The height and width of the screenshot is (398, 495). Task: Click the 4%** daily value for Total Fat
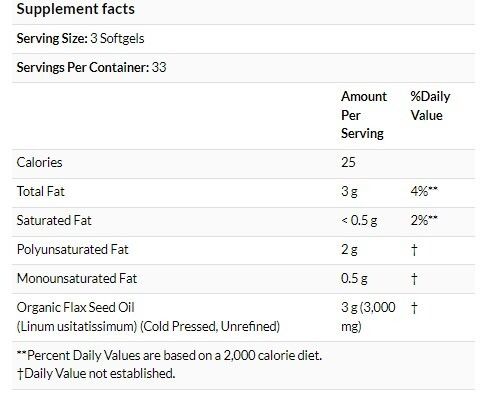point(424,191)
